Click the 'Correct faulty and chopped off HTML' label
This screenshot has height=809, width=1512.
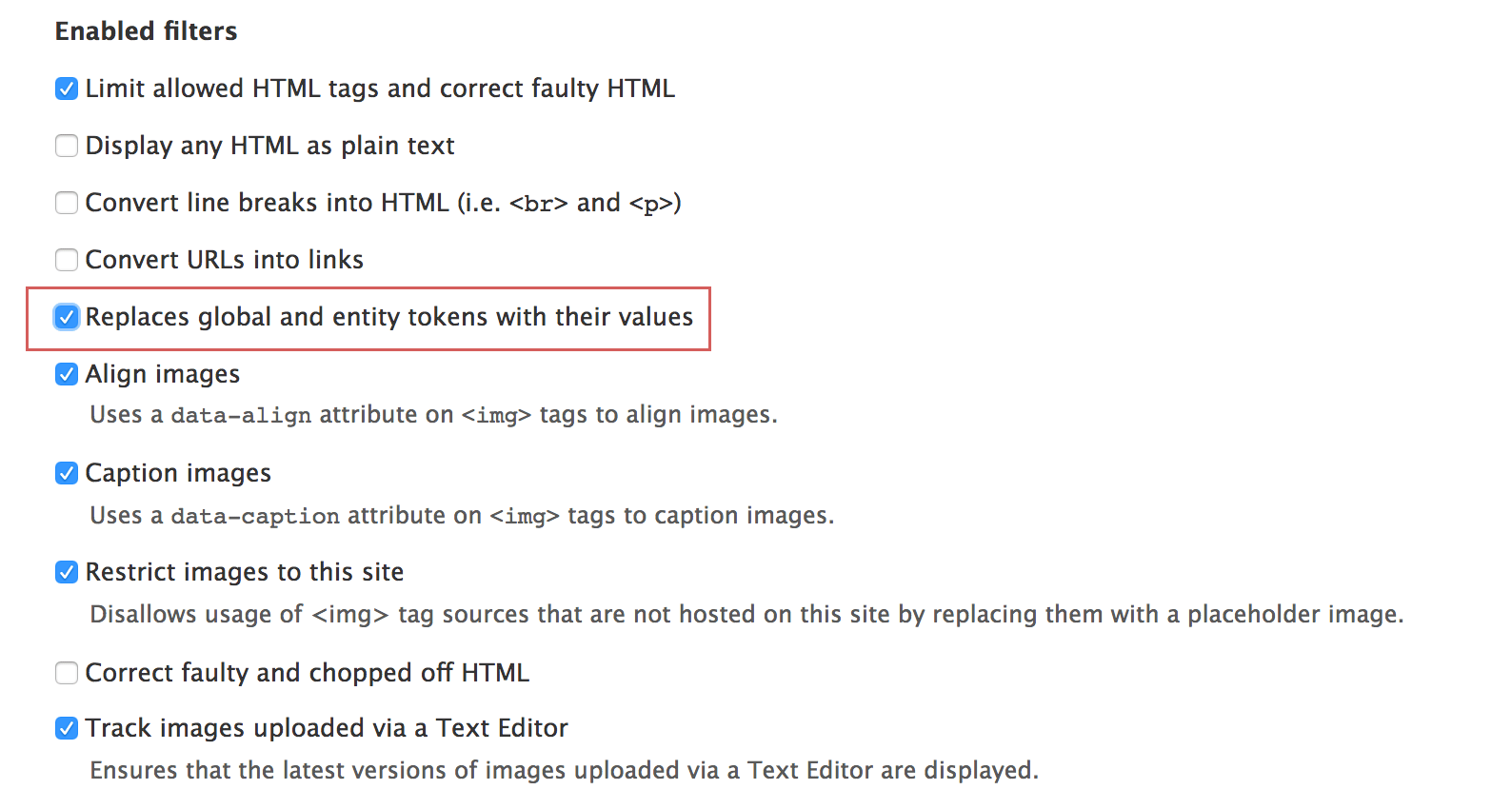pyautogui.click(x=307, y=673)
